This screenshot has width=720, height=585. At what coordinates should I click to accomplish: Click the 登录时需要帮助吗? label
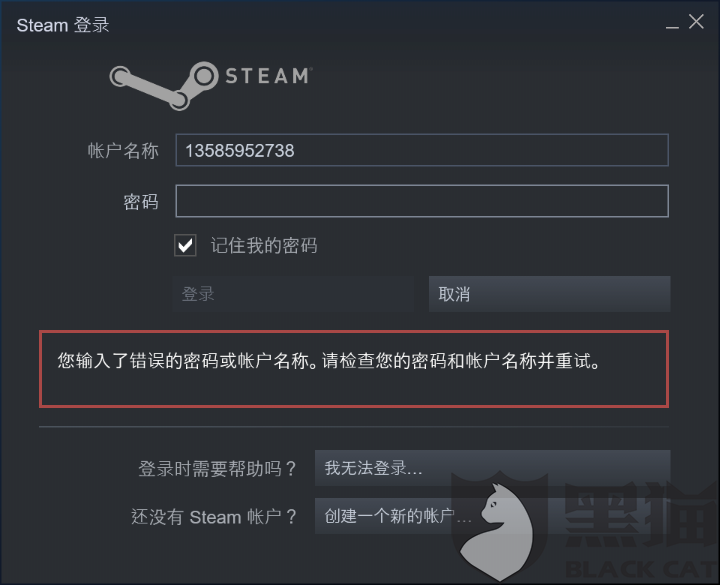click(217, 469)
